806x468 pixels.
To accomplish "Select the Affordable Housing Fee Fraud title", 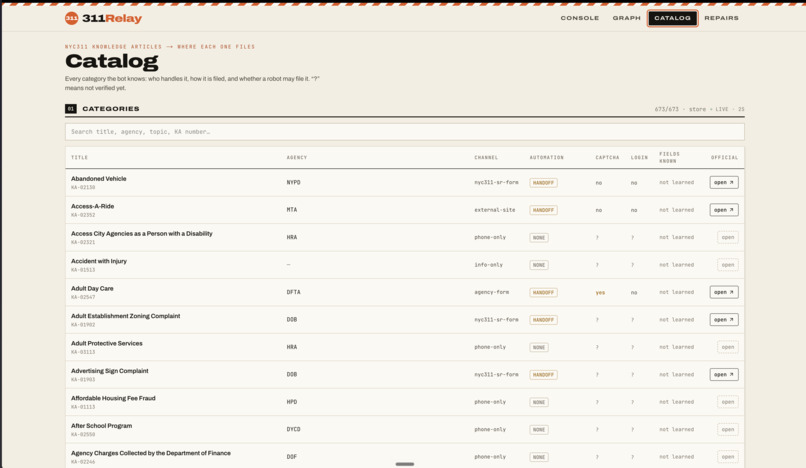I will (x=113, y=399).
